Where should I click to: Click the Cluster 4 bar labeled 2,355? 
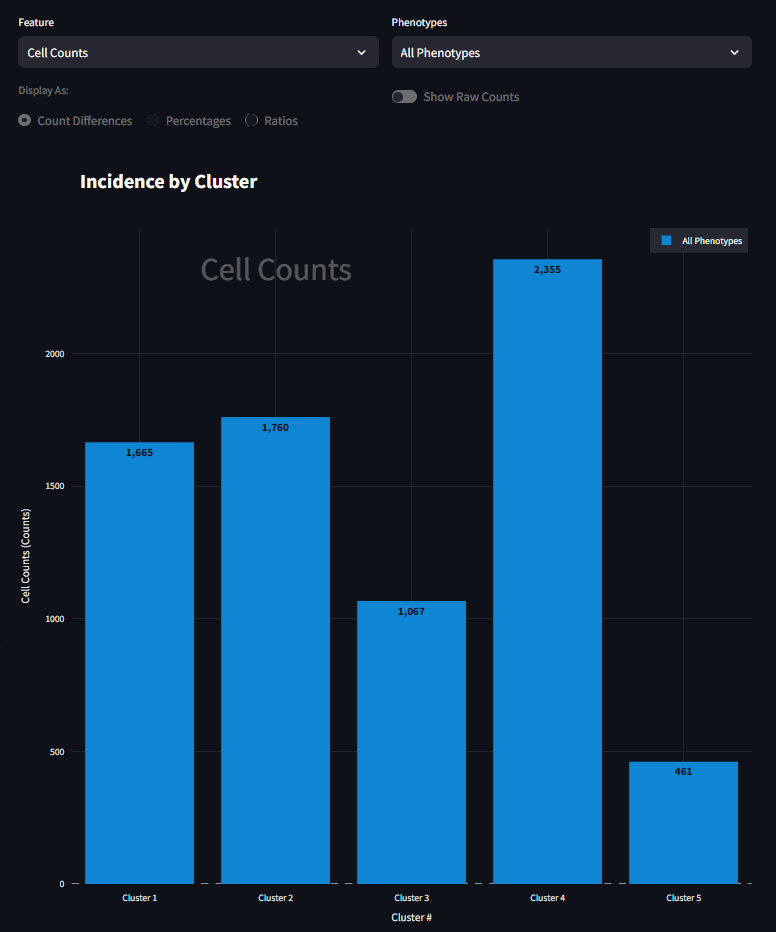coord(547,571)
